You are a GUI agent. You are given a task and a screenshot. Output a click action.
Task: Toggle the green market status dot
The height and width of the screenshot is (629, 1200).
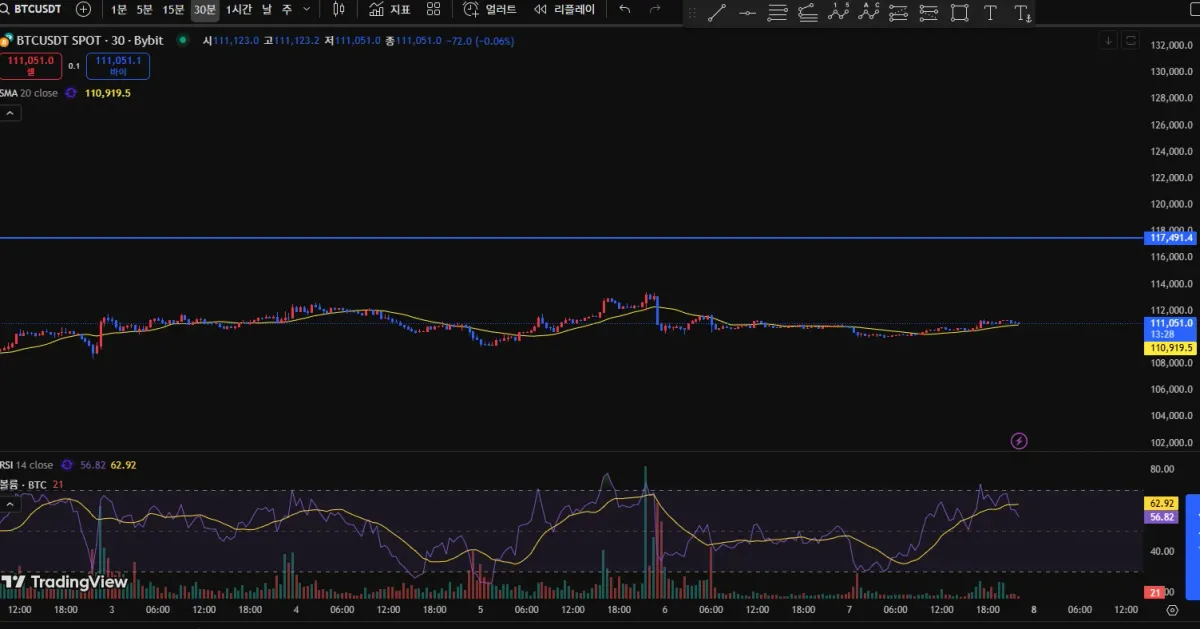[182, 41]
